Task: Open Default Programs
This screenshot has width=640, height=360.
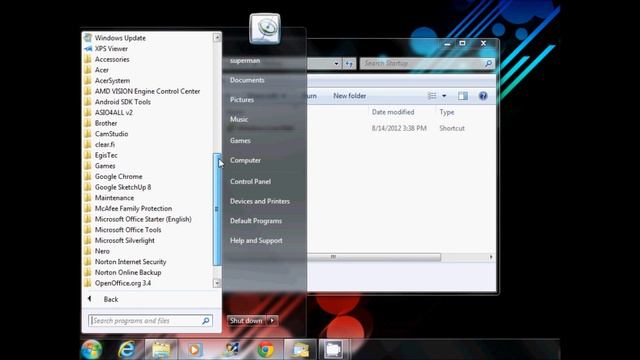Action: pyautogui.click(x=256, y=221)
